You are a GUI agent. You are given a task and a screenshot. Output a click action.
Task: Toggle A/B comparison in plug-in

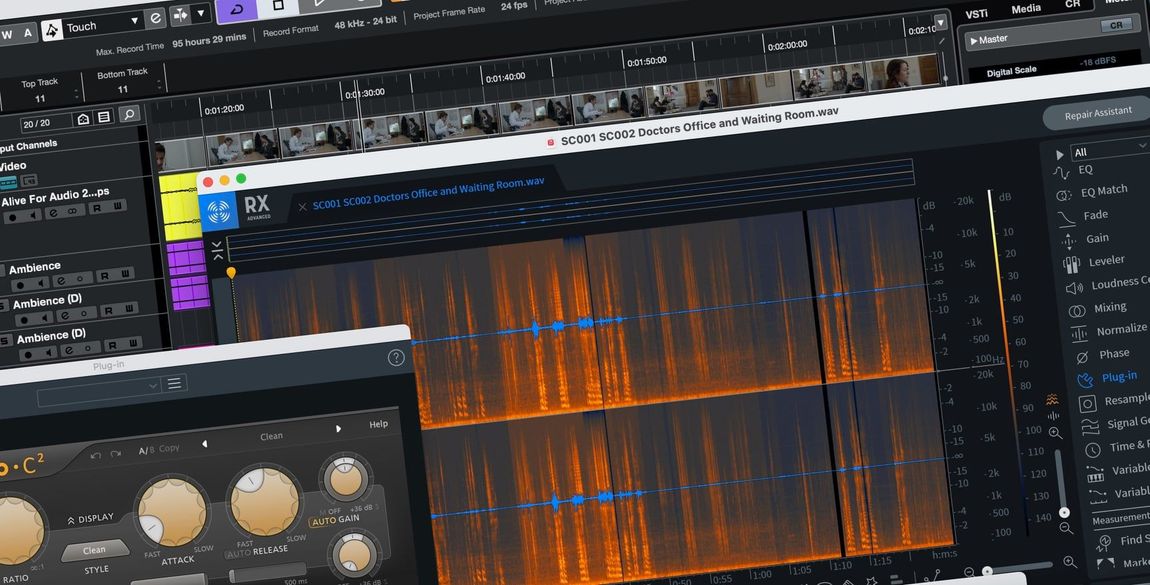[144, 449]
